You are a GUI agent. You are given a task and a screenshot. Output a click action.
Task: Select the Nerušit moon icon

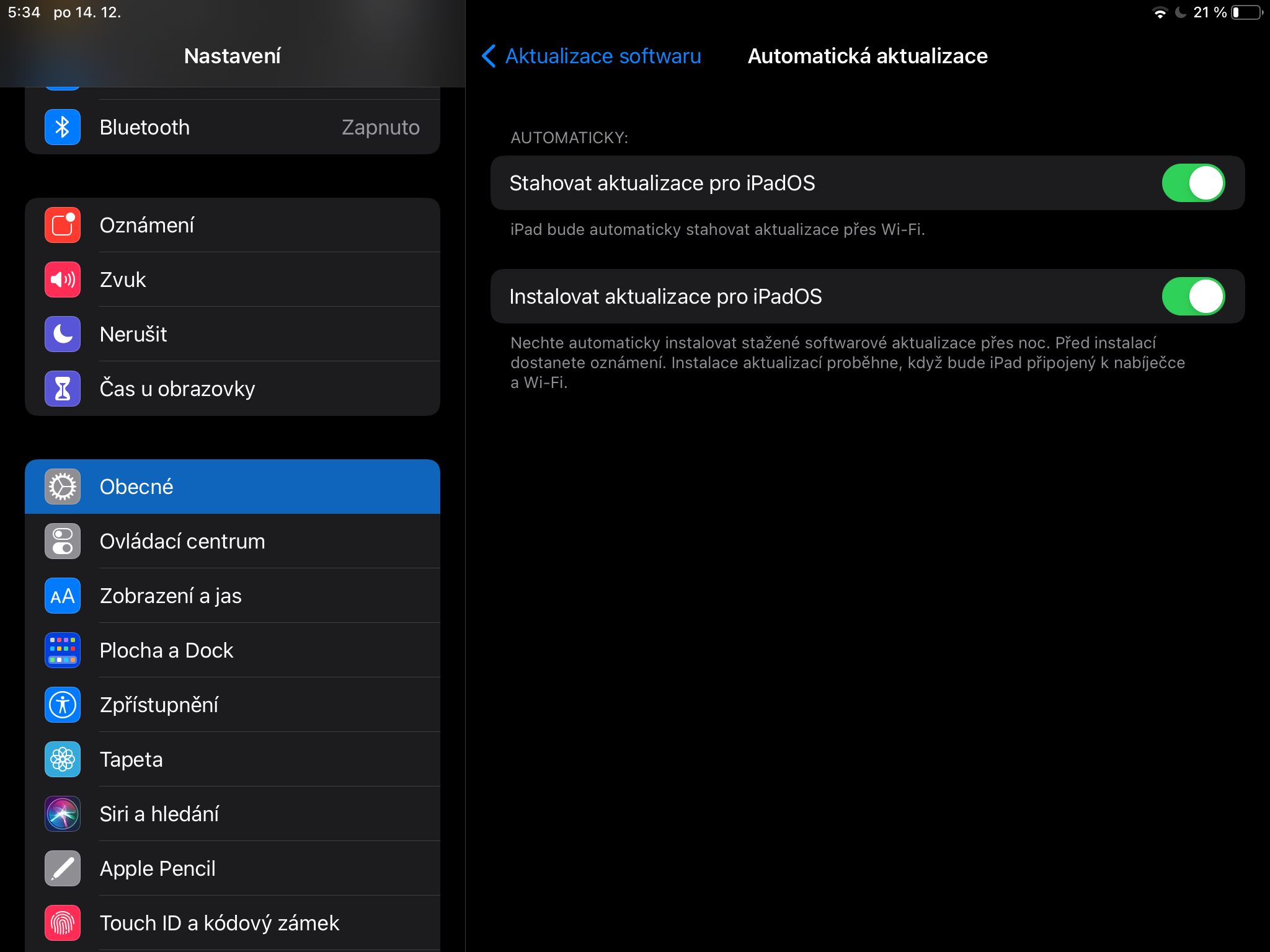click(63, 334)
